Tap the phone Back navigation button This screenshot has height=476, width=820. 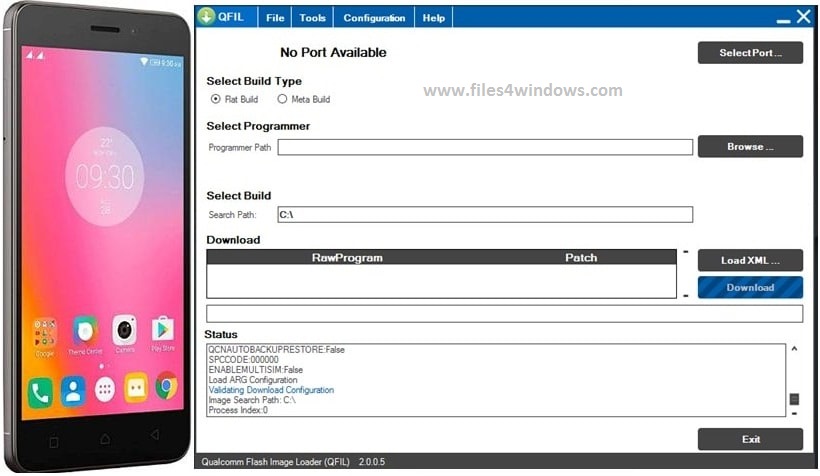155,435
